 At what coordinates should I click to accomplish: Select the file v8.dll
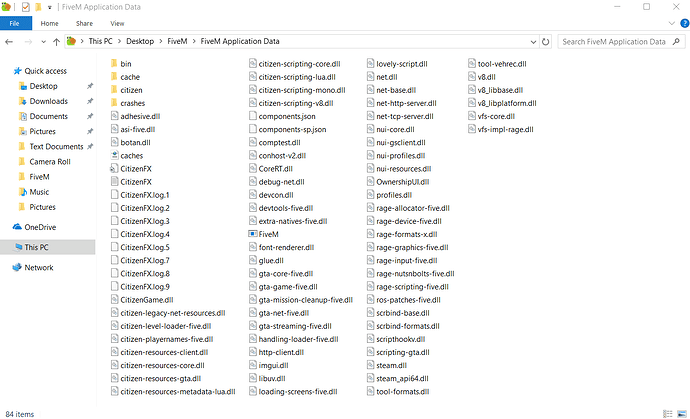pos(482,77)
